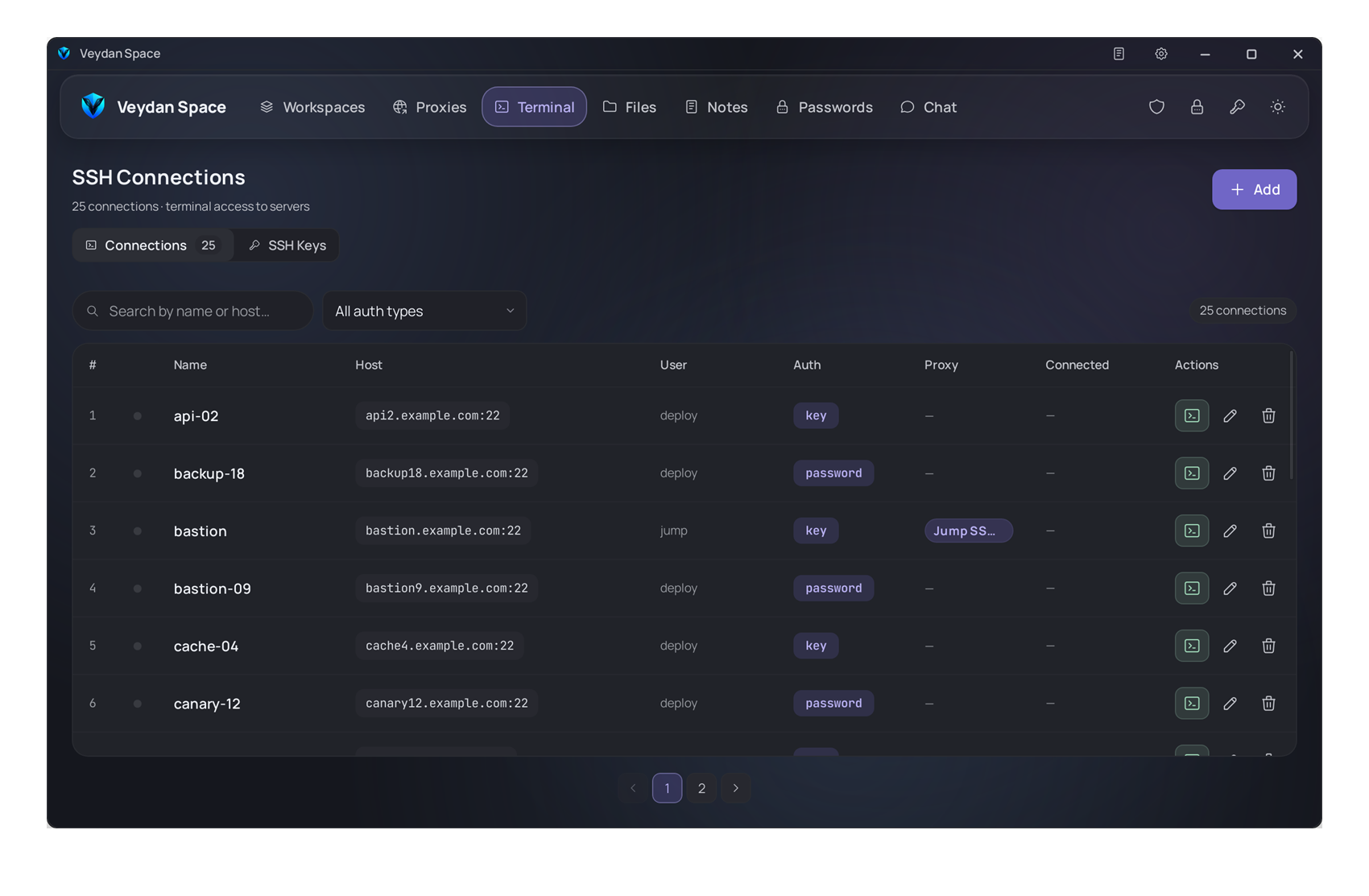Switch to the SSH Keys tab
Screen dimensions: 1369x896
coord(287,246)
